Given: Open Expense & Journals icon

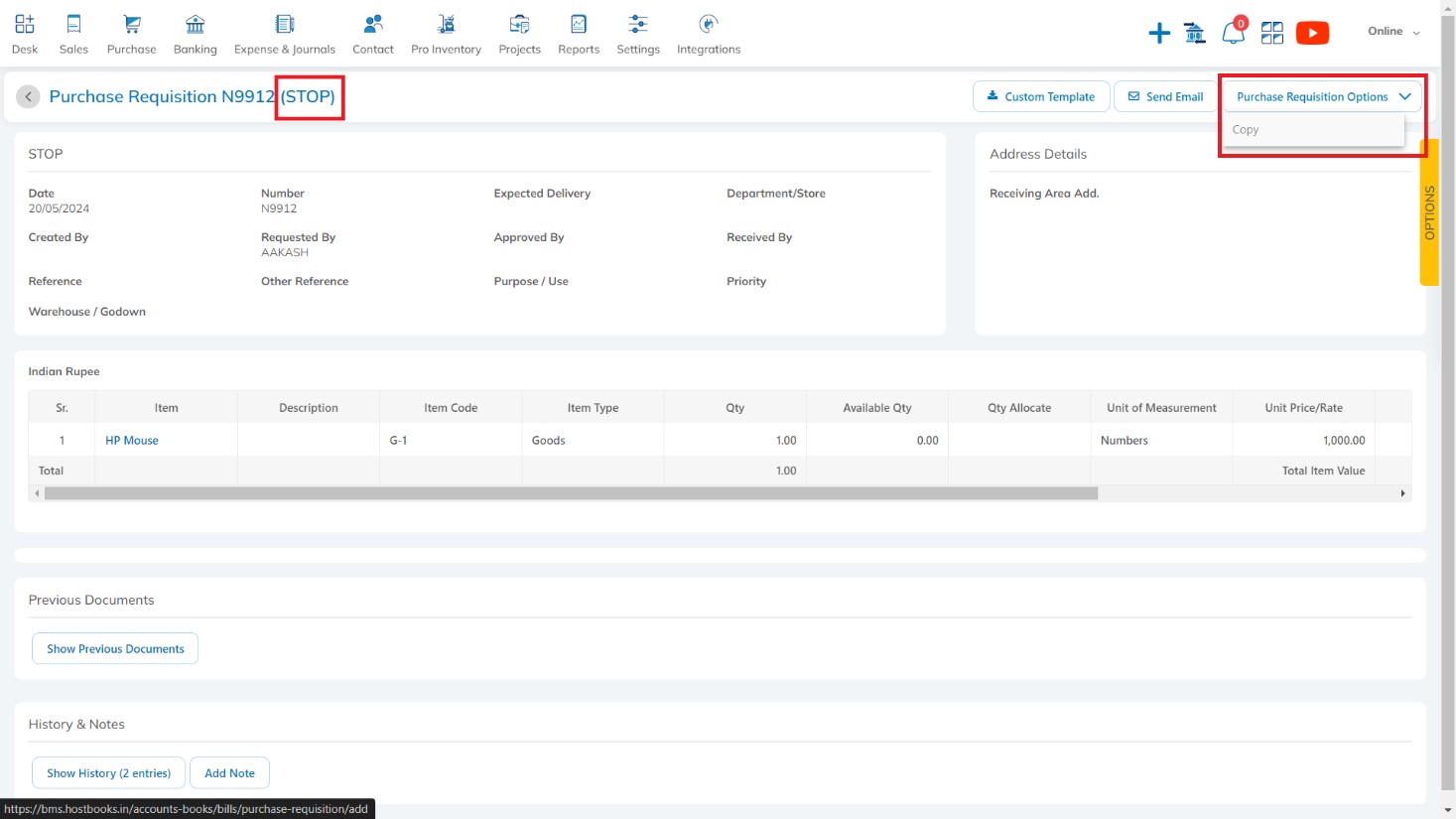Looking at the screenshot, I should tap(285, 25).
